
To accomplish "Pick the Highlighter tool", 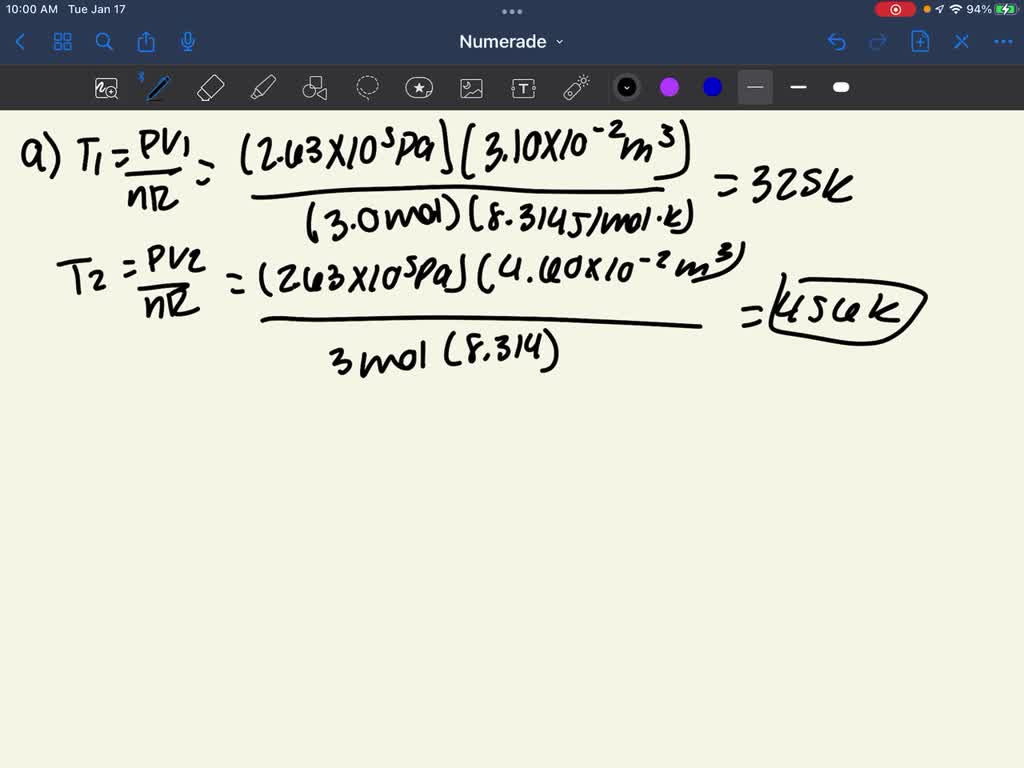I will tap(262, 88).
